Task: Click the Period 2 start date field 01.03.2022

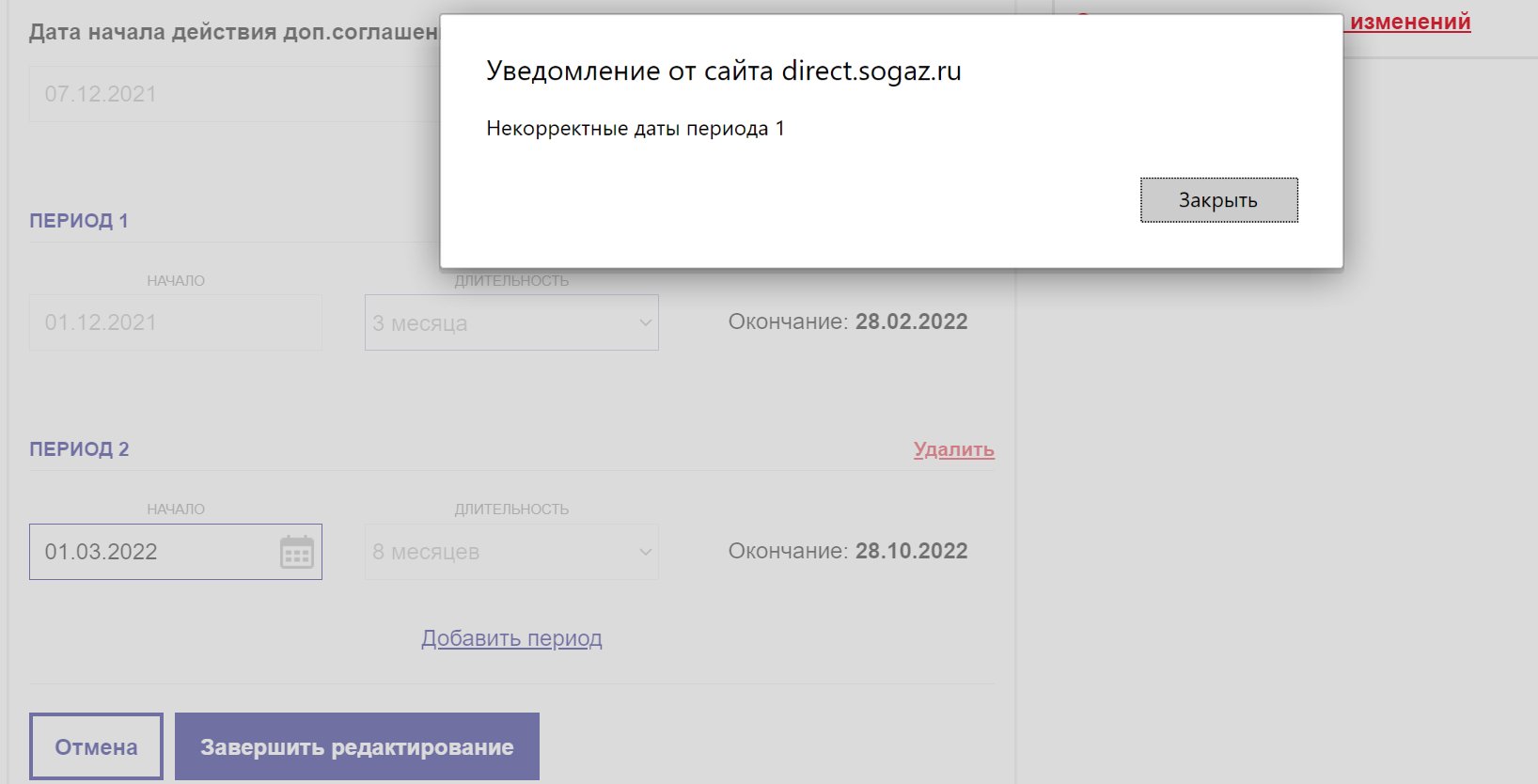Action: (150, 552)
